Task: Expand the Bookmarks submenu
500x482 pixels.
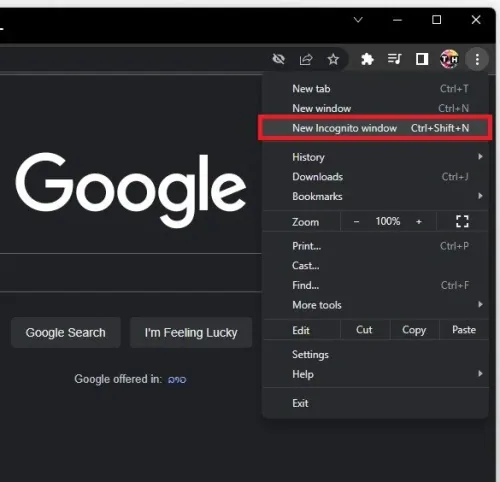Action: [x=375, y=196]
